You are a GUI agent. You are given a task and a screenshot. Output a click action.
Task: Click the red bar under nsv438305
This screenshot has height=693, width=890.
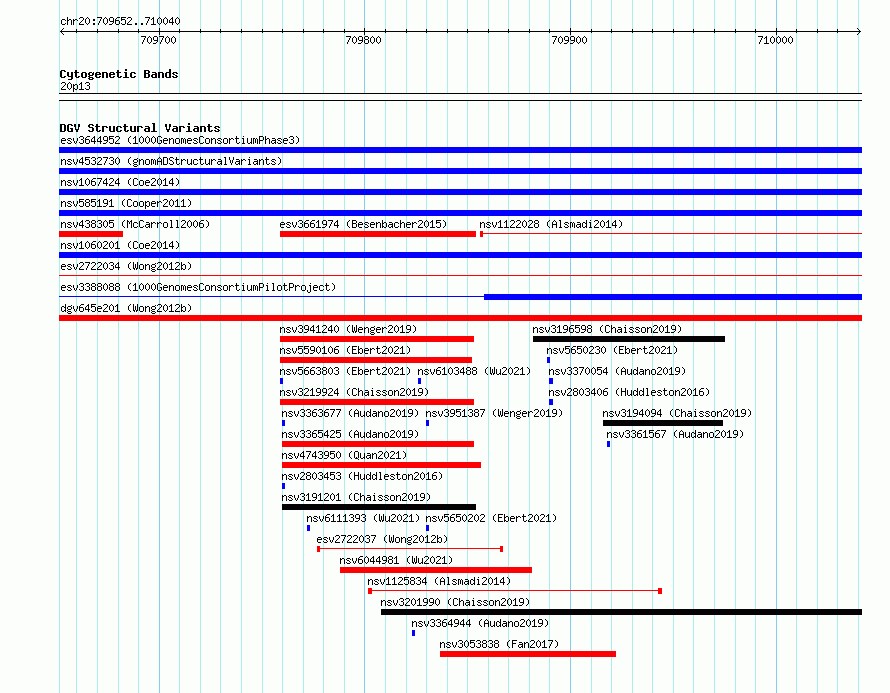91,234
